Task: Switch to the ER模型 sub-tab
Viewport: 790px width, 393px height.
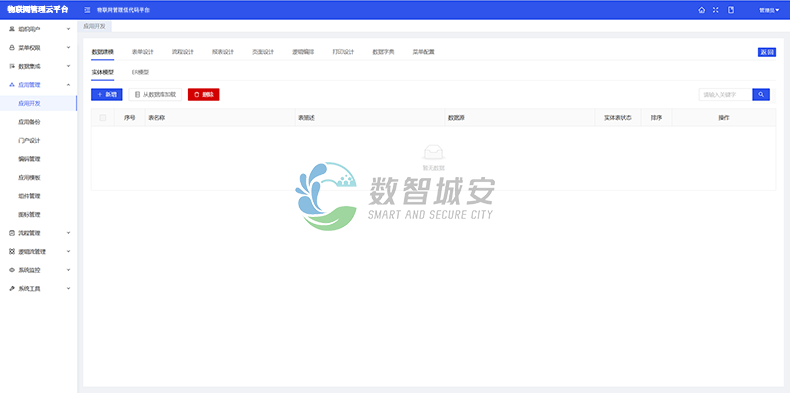Action: [141, 72]
